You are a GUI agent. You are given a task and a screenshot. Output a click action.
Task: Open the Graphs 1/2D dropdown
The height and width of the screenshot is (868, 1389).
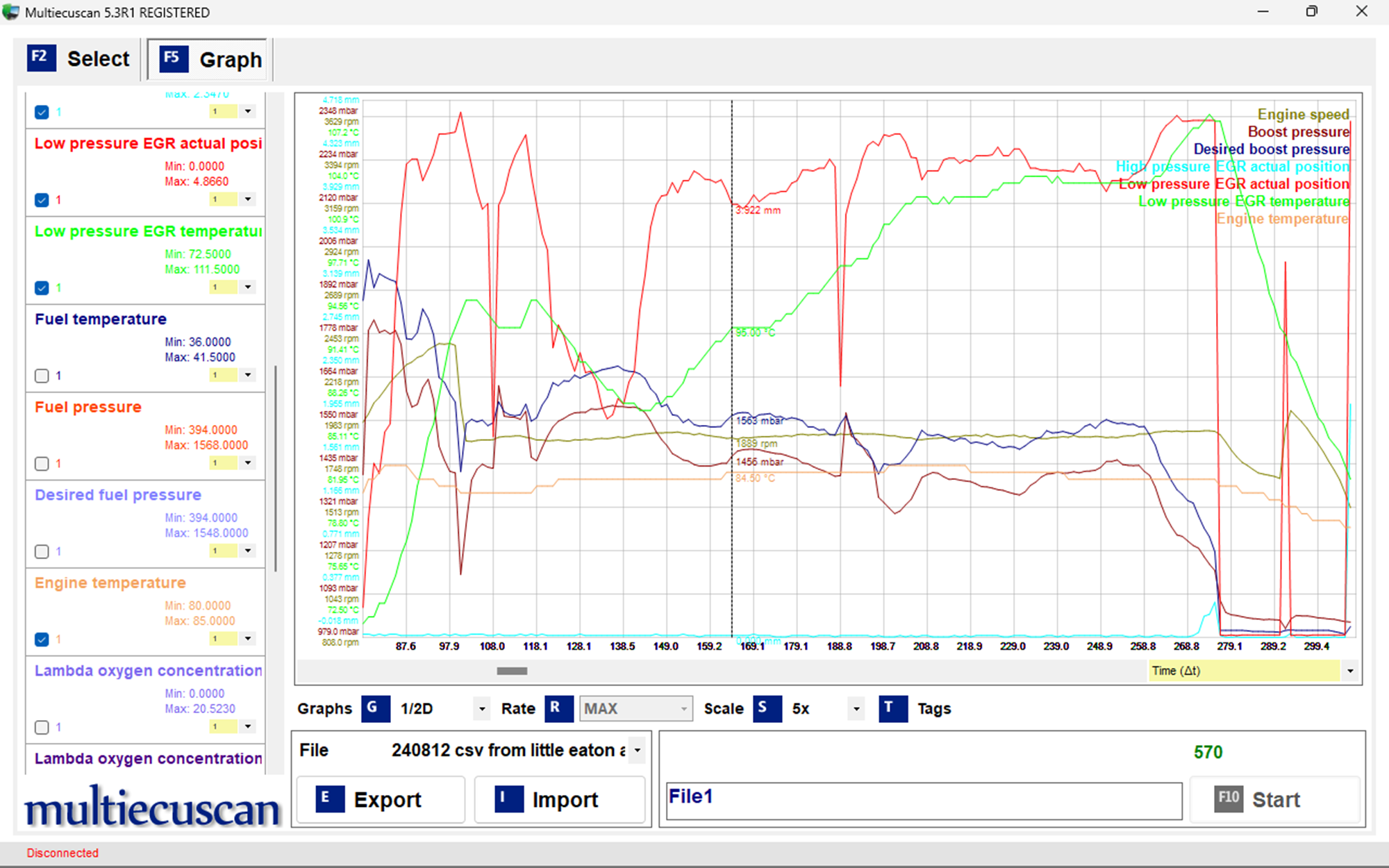pos(482,709)
